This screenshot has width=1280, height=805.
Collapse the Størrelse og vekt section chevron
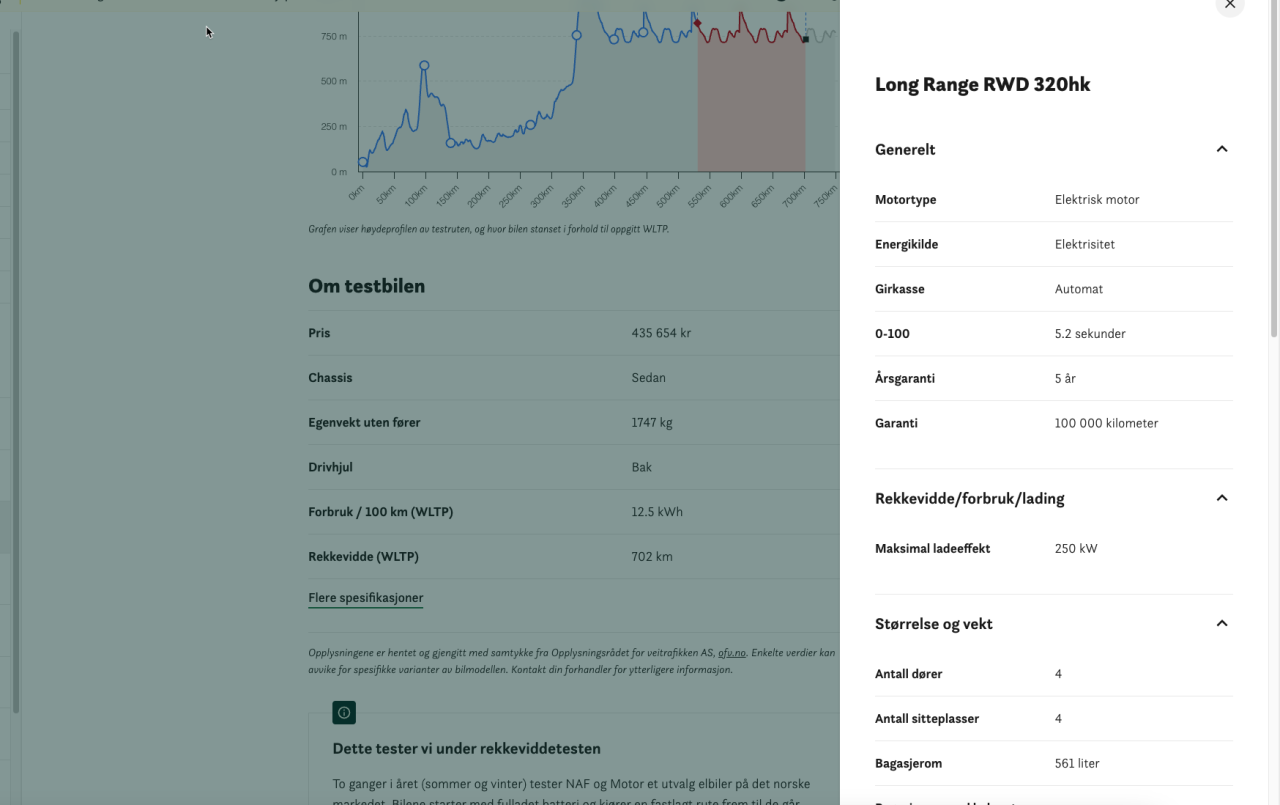pyautogui.click(x=1221, y=623)
